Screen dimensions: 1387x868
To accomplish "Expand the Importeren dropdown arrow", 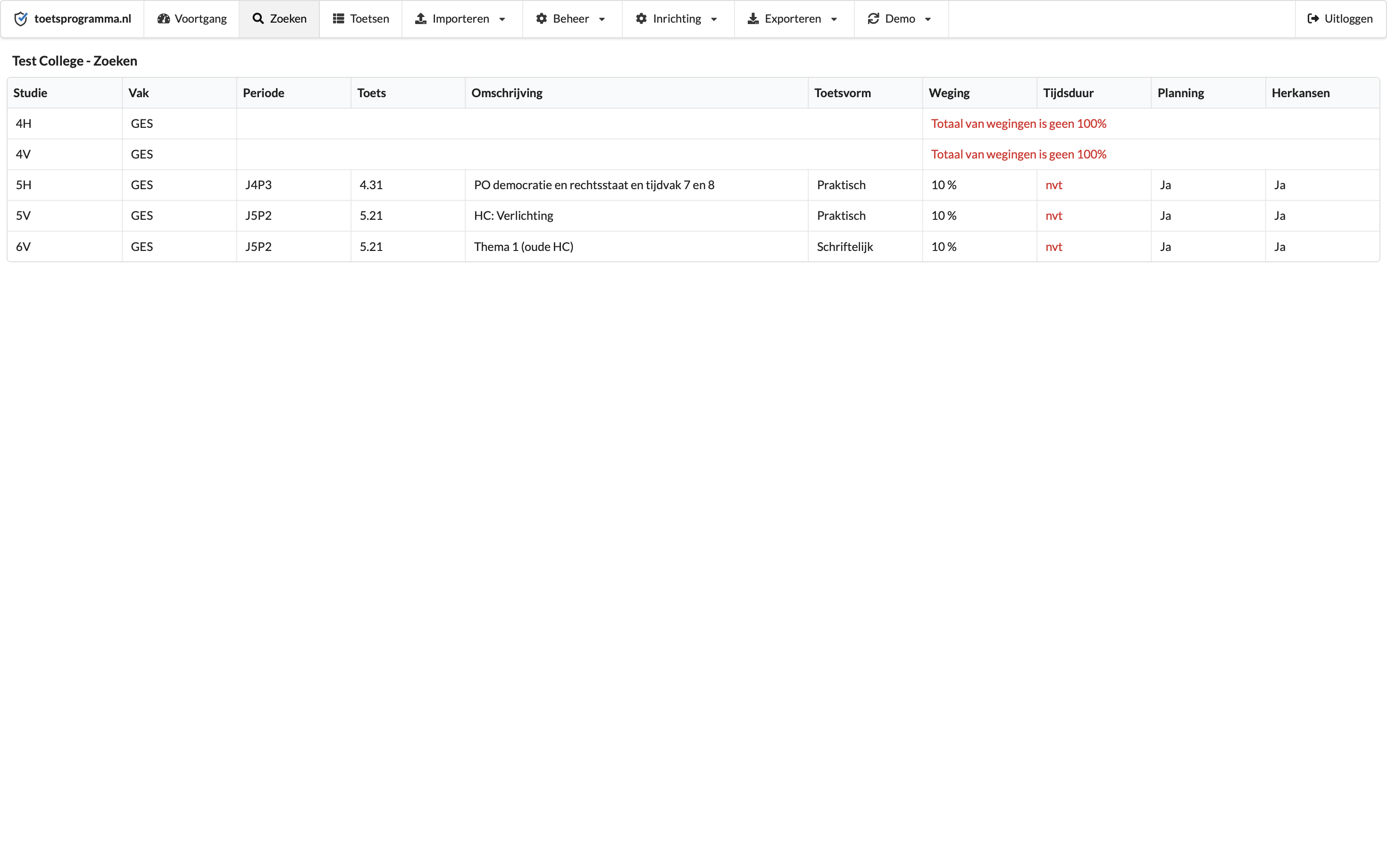I will point(502,19).
